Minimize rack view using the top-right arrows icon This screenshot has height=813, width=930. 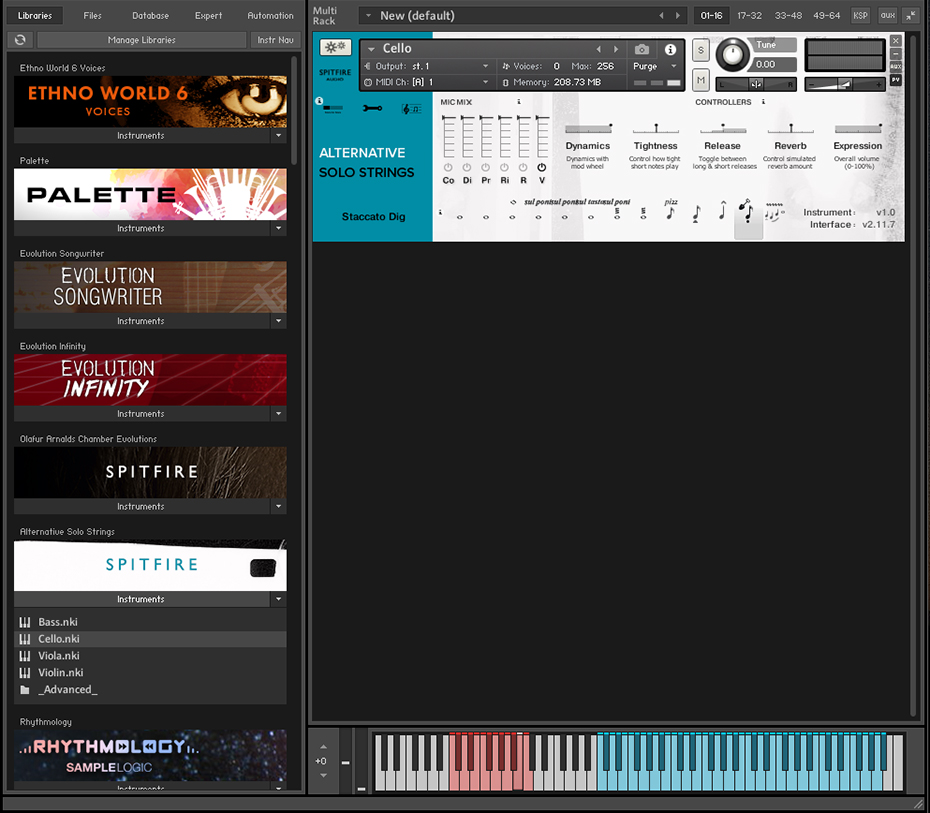[910, 15]
